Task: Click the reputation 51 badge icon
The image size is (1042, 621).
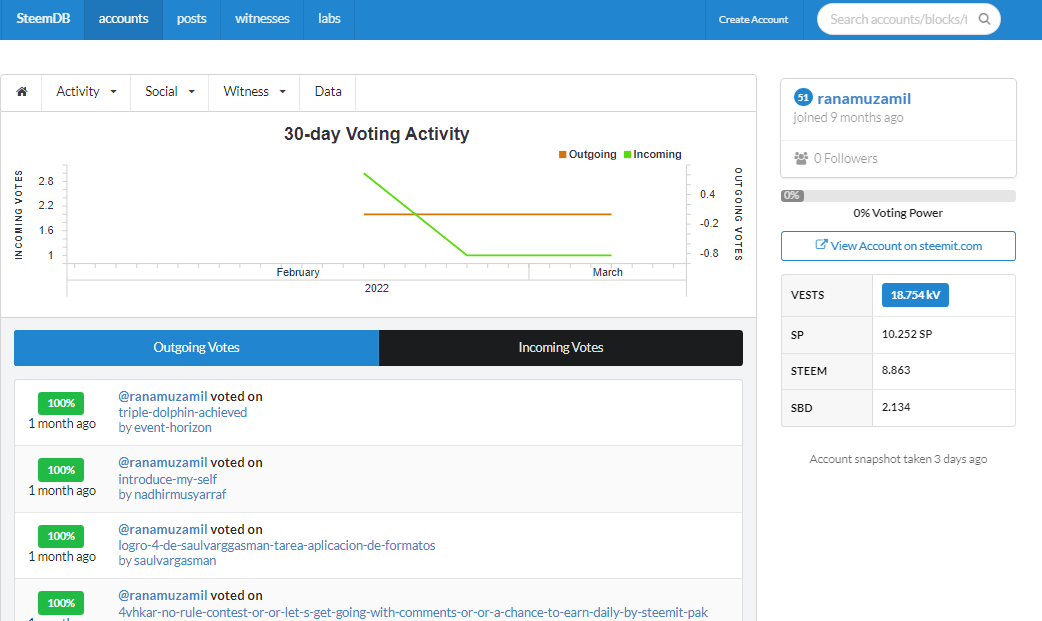Action: (x=803, y=98)
